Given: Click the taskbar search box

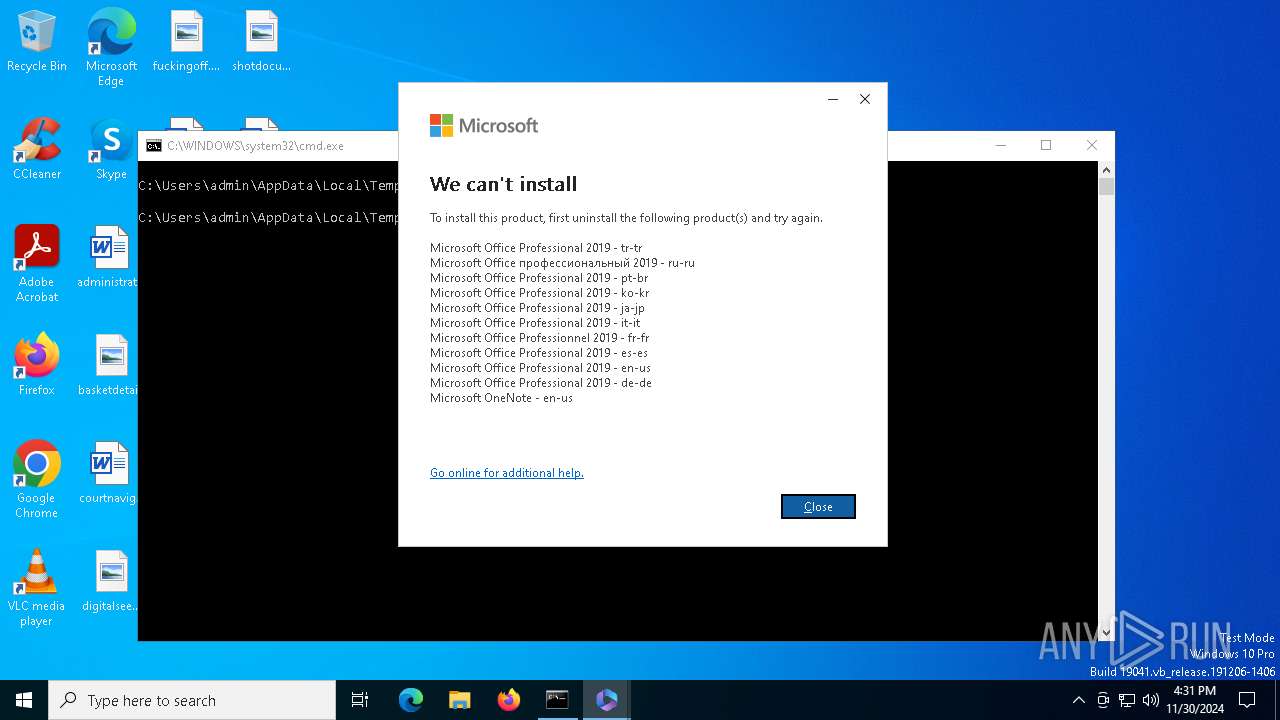Looking at the screenshot, I should (x=192, y=700).
